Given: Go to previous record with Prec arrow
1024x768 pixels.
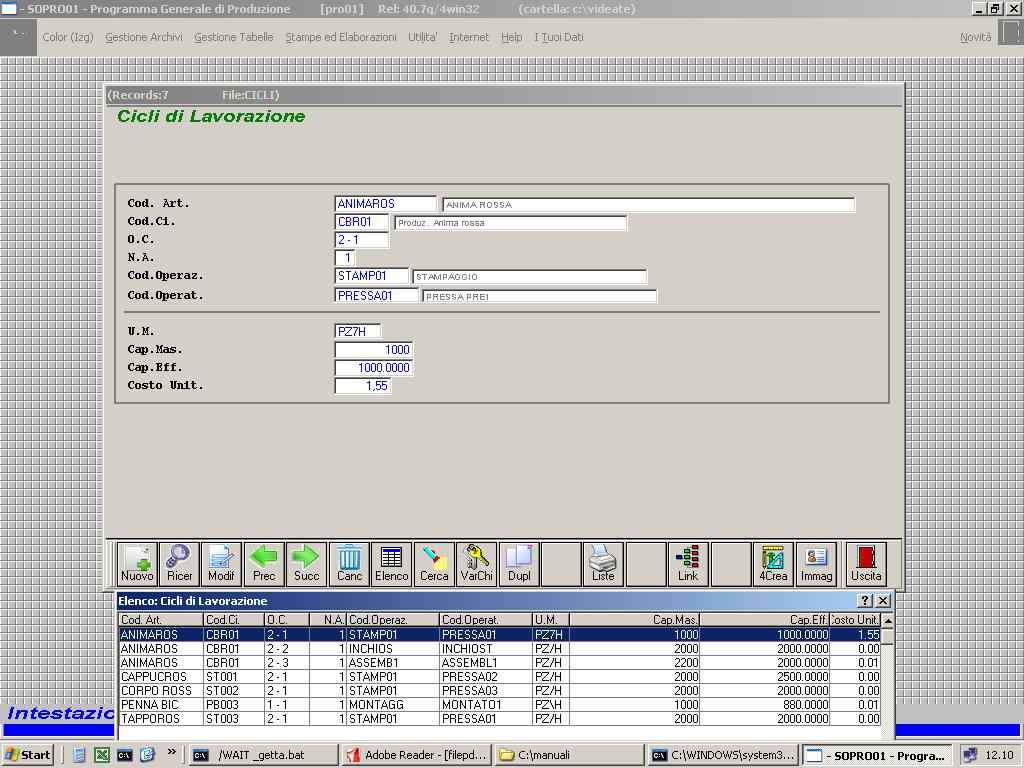Looking at the screenshot, I should pyautogui.click(x=264, y=564).
